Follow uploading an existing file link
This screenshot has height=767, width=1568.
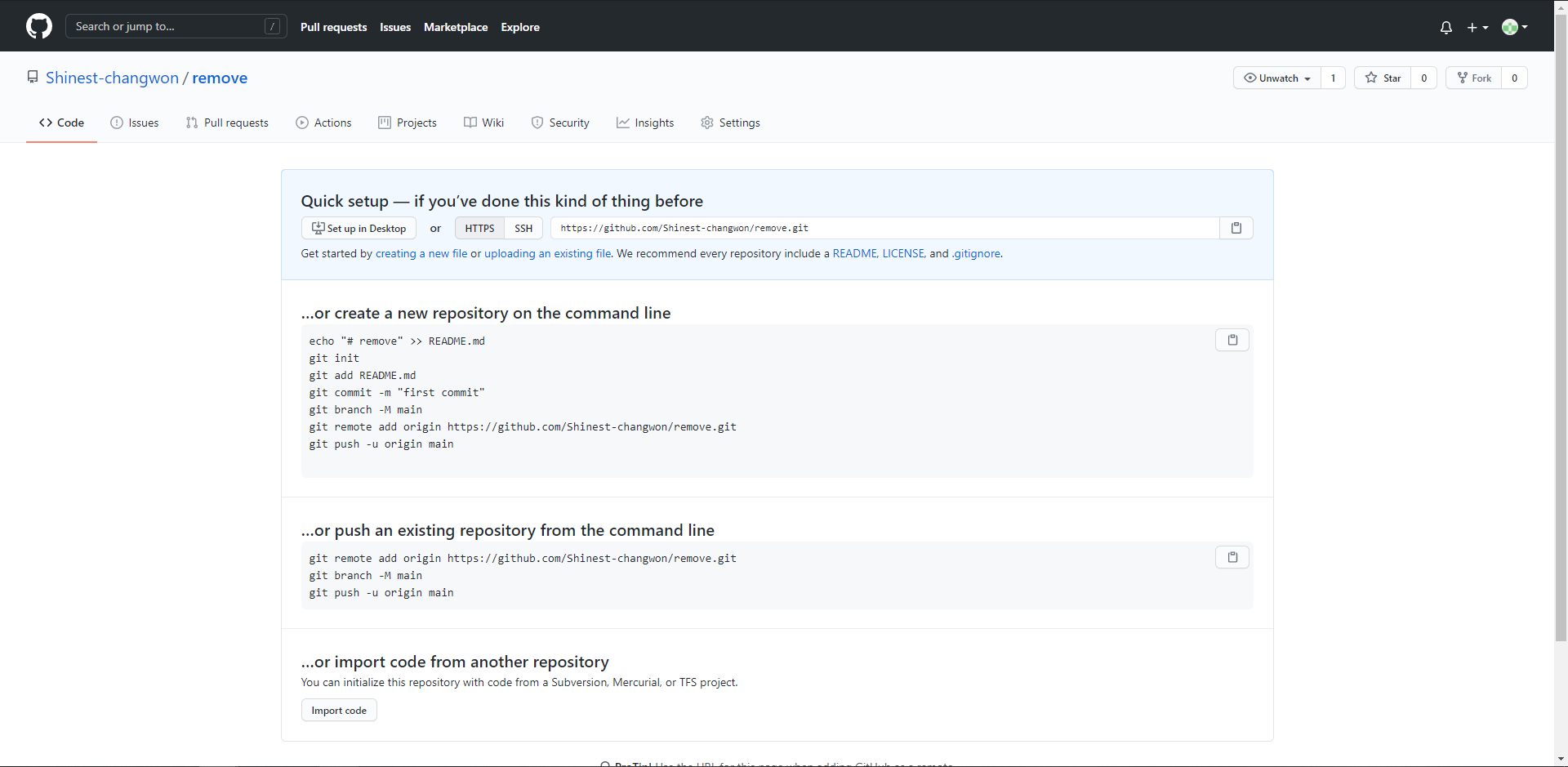click(548, 253)
